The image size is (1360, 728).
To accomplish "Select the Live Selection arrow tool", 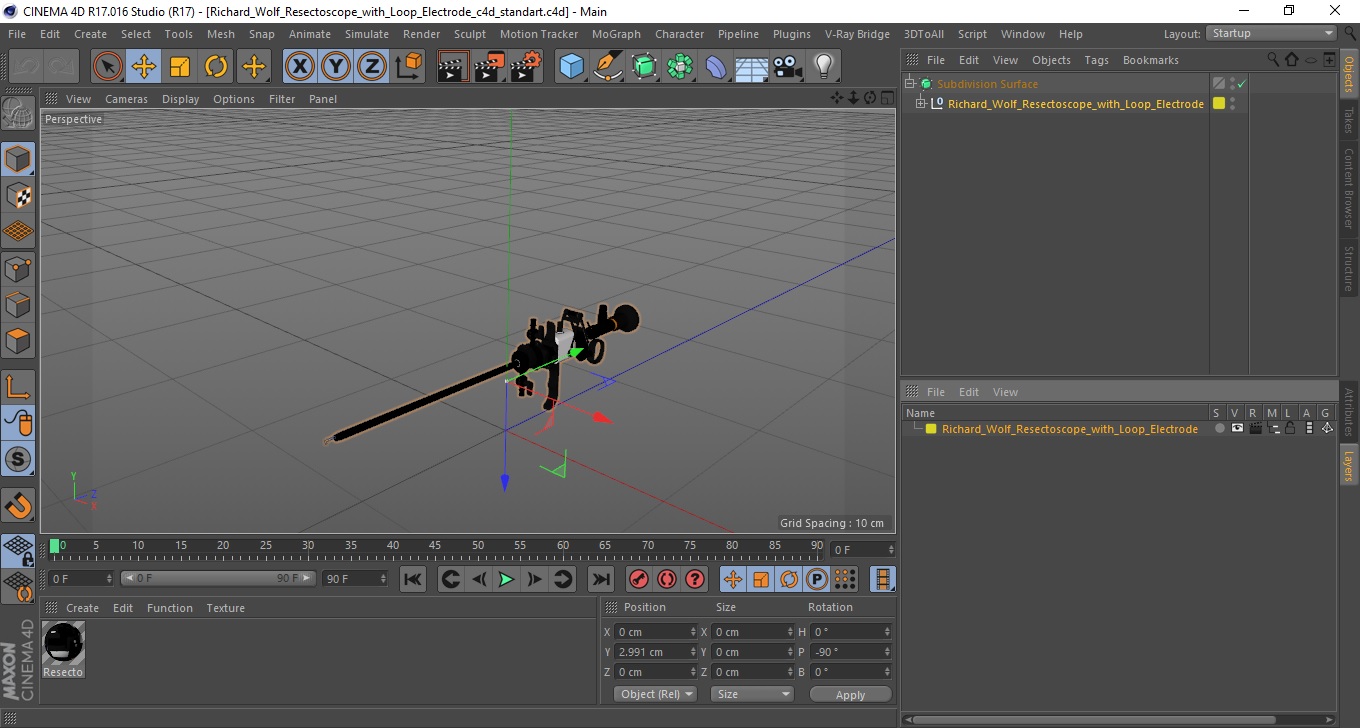I will 107,67.
